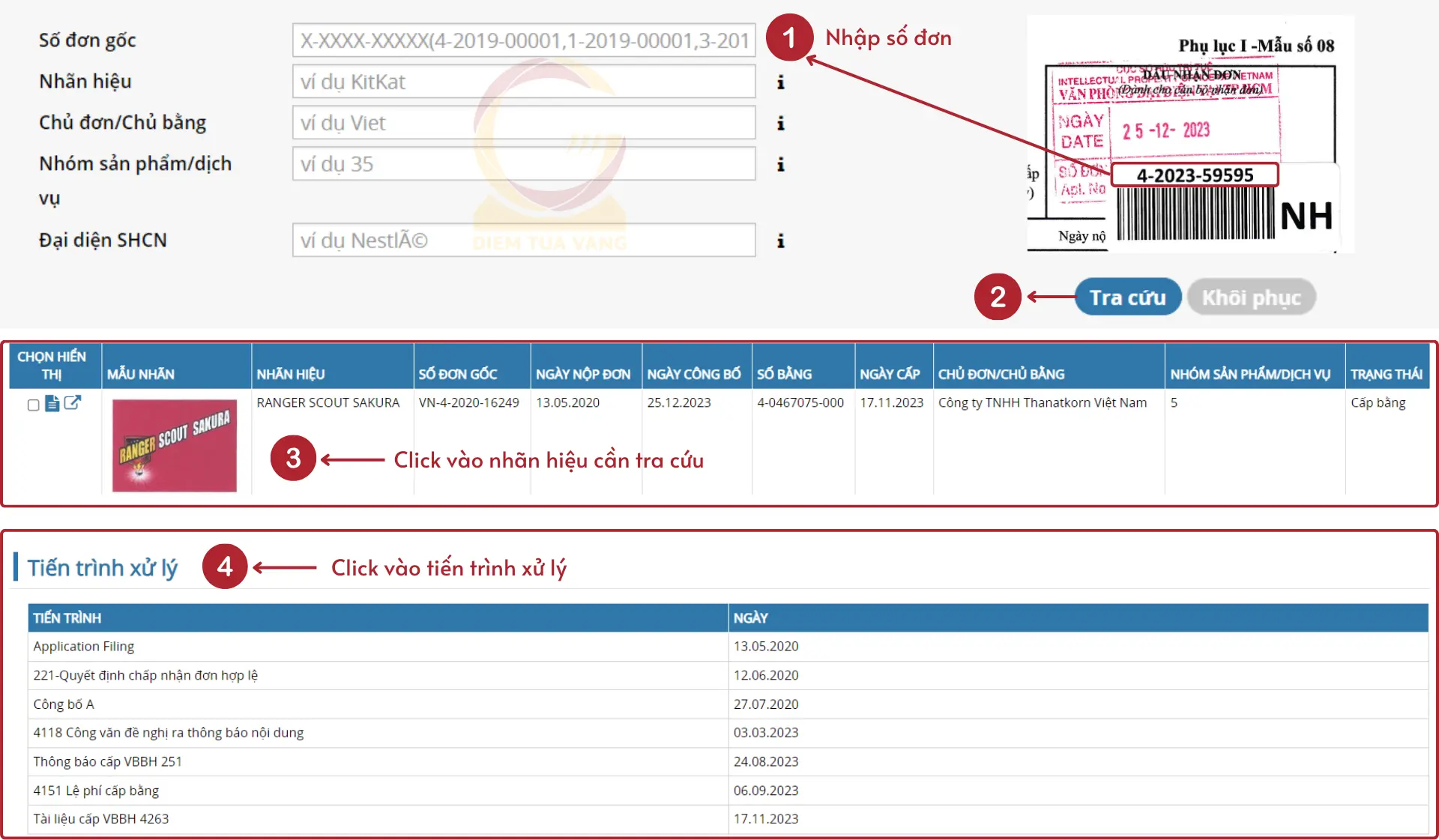1439x840 pixels.
Task: Click product class value 5
Action: pos(1174,402)
